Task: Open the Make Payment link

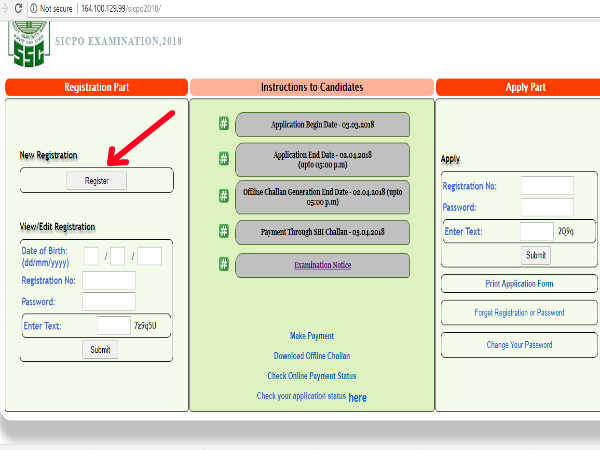Action: click(x=312, y=336)
